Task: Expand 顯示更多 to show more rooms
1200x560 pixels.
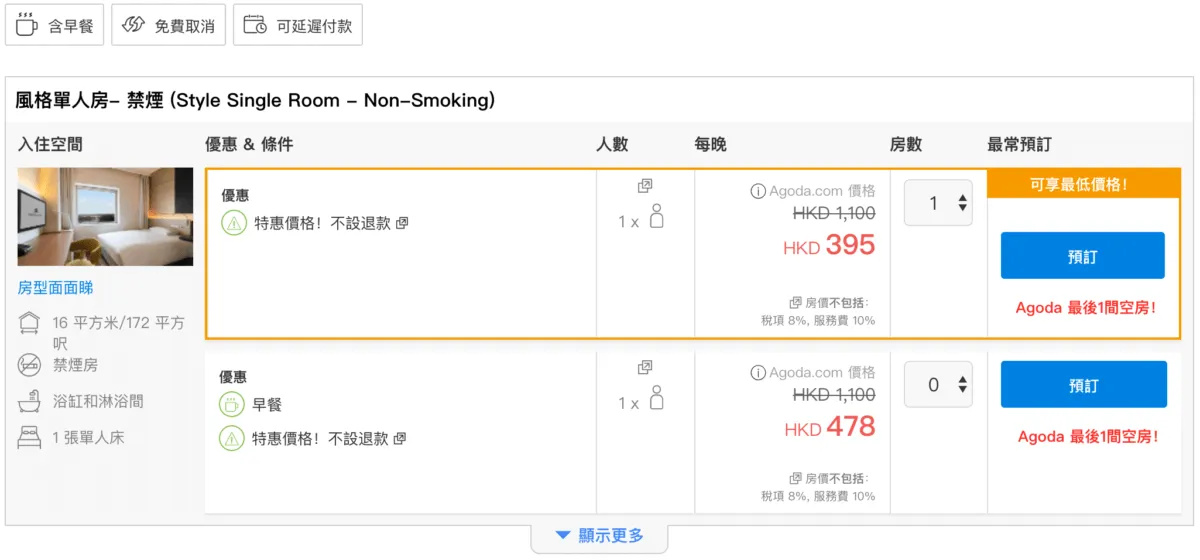Action: [600, 536]
